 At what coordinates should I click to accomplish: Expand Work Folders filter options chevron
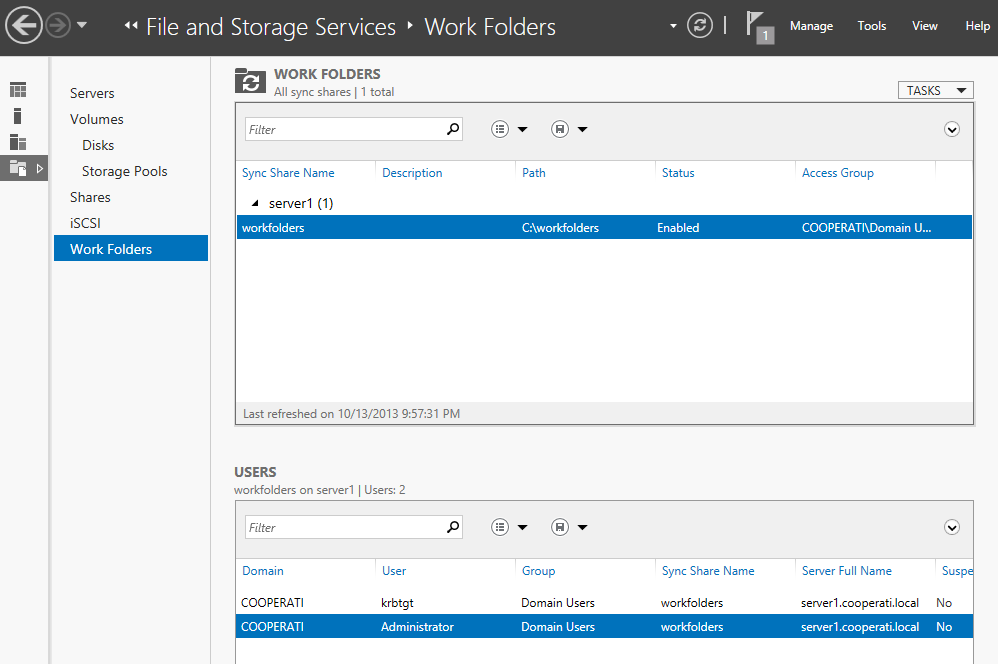pos(952,129)
